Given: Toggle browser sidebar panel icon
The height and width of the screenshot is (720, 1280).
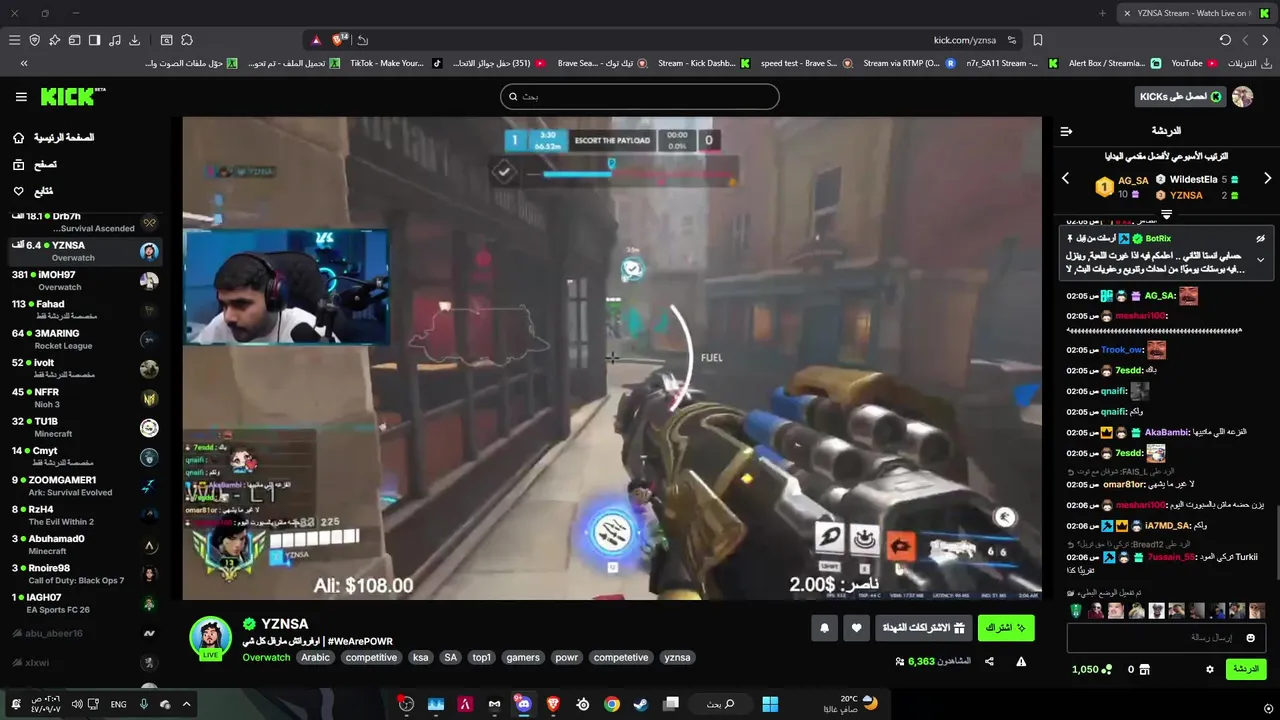Looking at the screenshot, I should tap(95, 40).
